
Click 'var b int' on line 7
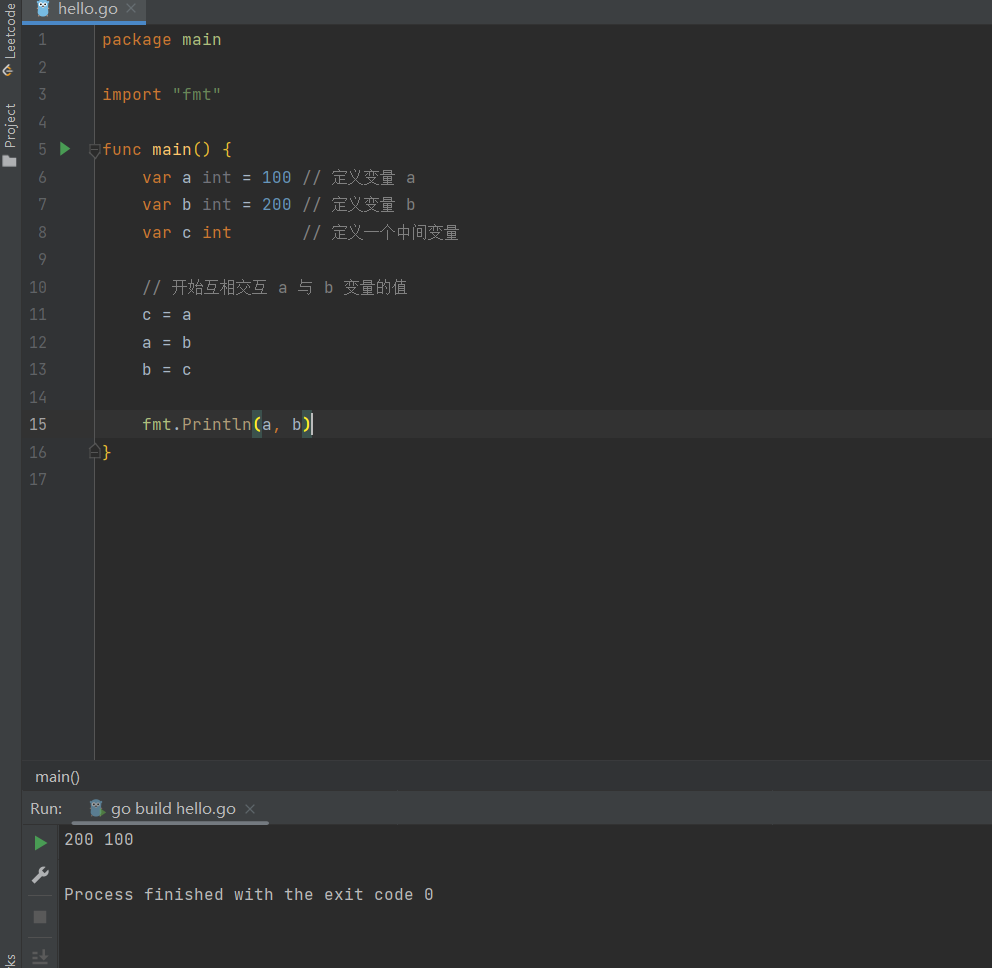[187, 205]
